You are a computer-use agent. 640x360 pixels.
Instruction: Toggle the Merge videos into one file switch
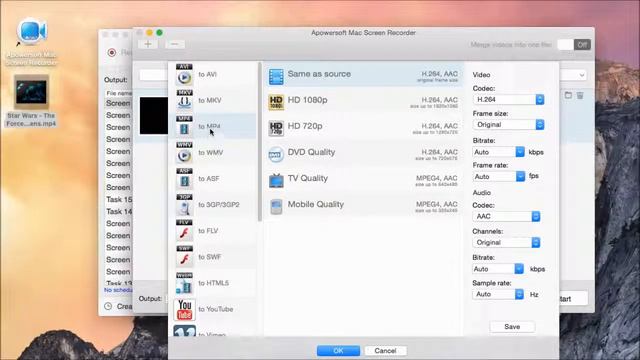pos(574,45)
